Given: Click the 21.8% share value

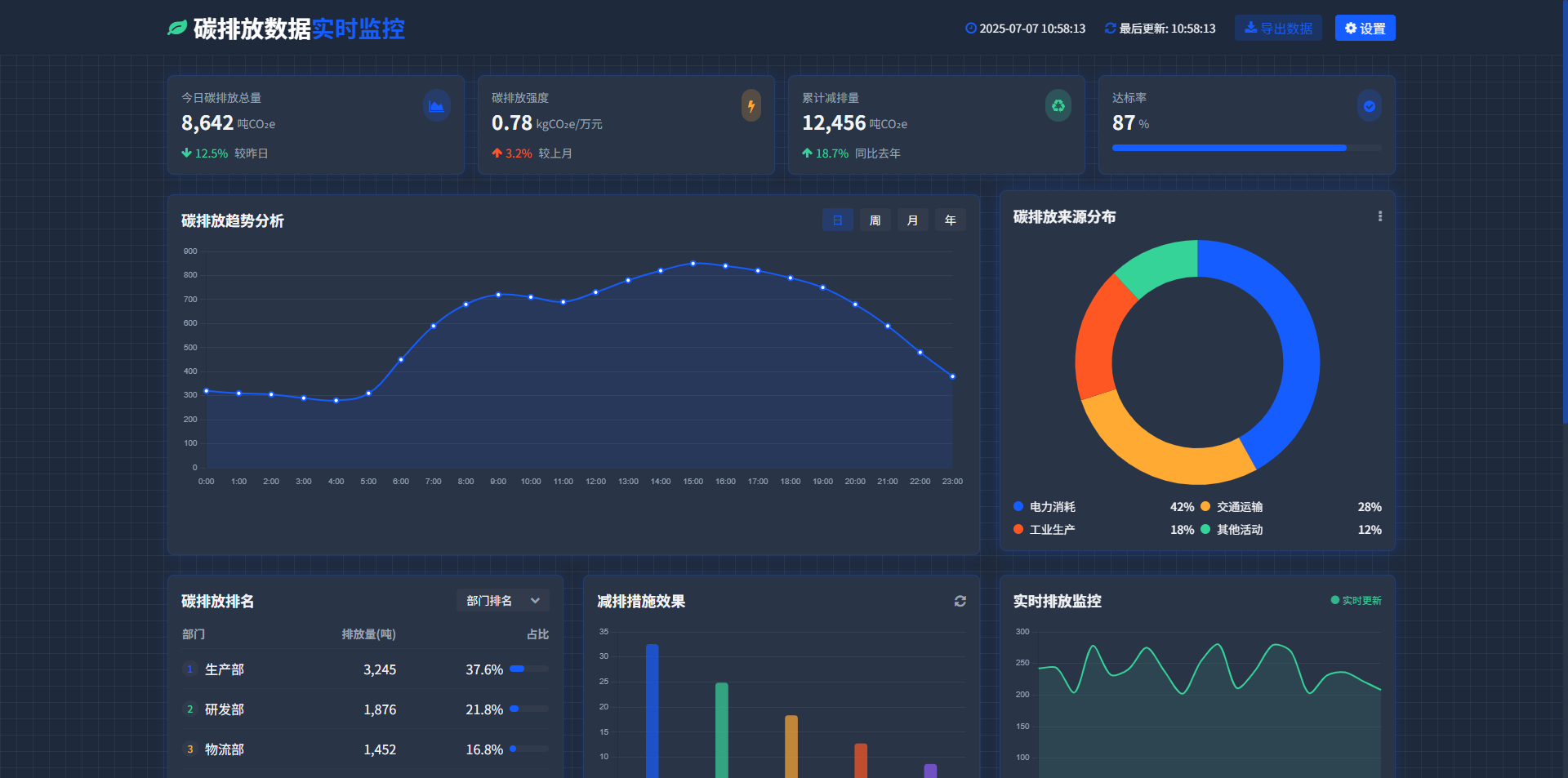Looking at the screenshot, I should coord(484,709).
